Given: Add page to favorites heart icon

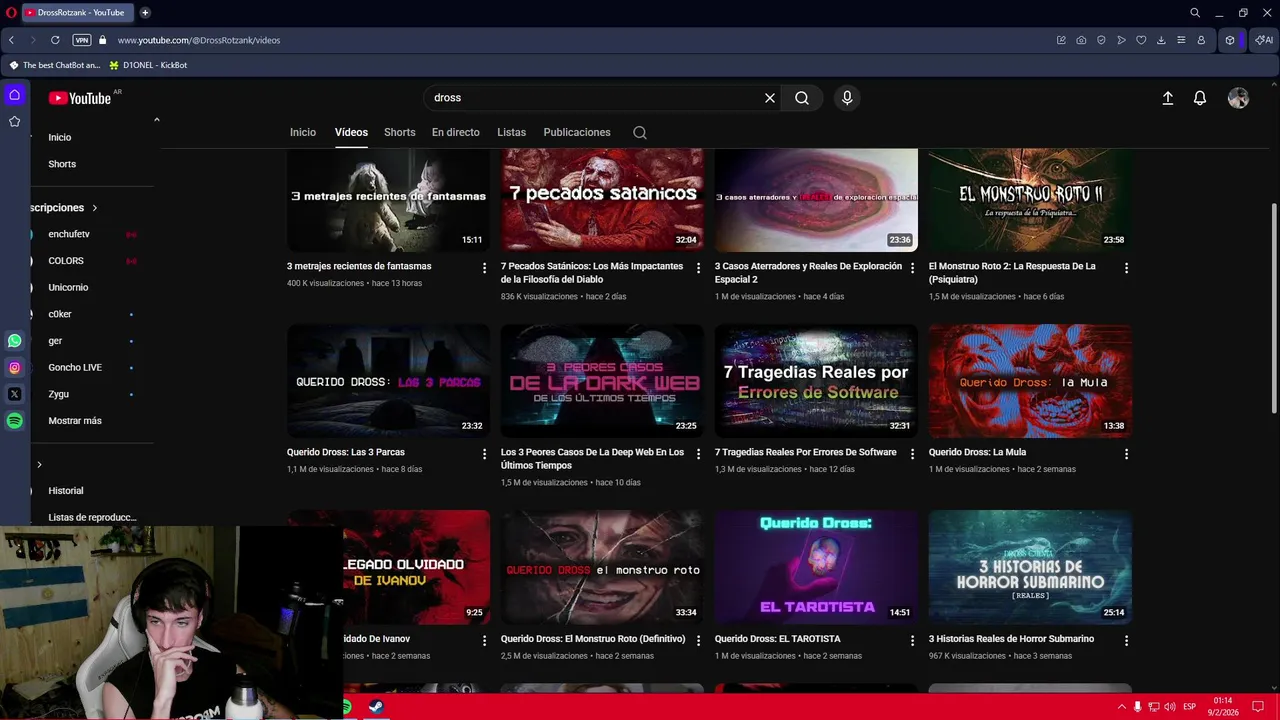Looking at the screenshot, I should coord(1141,40).
